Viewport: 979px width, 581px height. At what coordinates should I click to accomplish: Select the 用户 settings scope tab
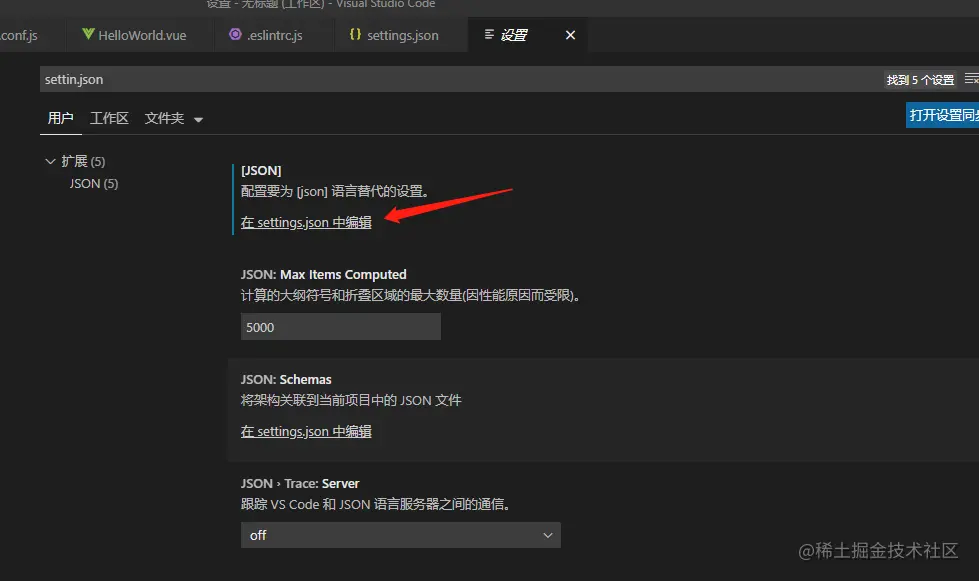click(61, 118)
